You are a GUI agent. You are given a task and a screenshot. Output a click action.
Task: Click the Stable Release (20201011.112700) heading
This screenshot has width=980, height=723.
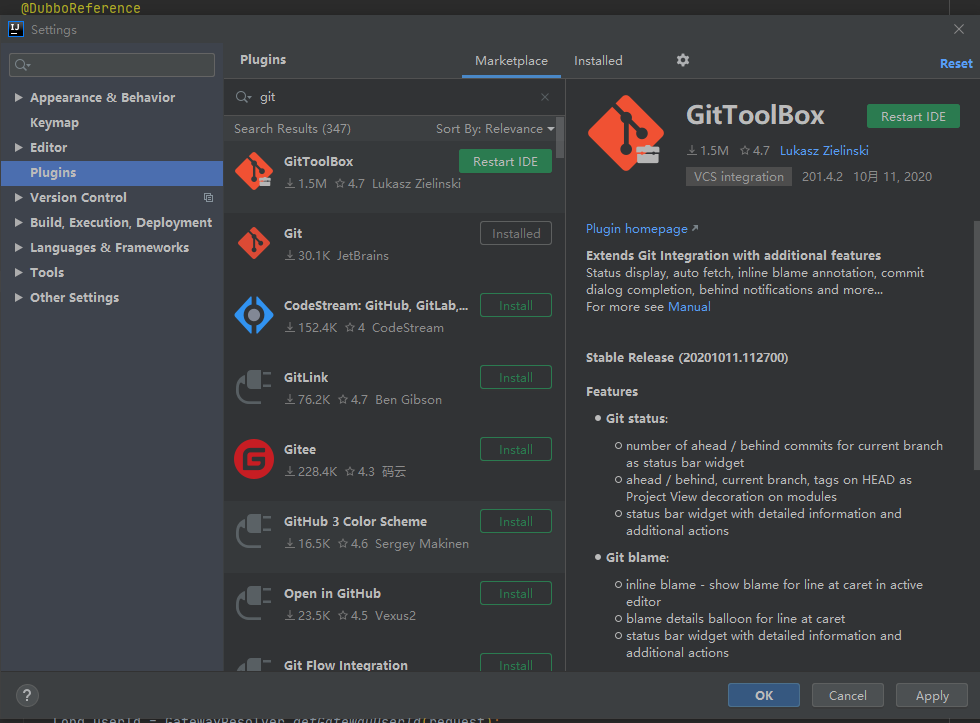tap(687, 357)
